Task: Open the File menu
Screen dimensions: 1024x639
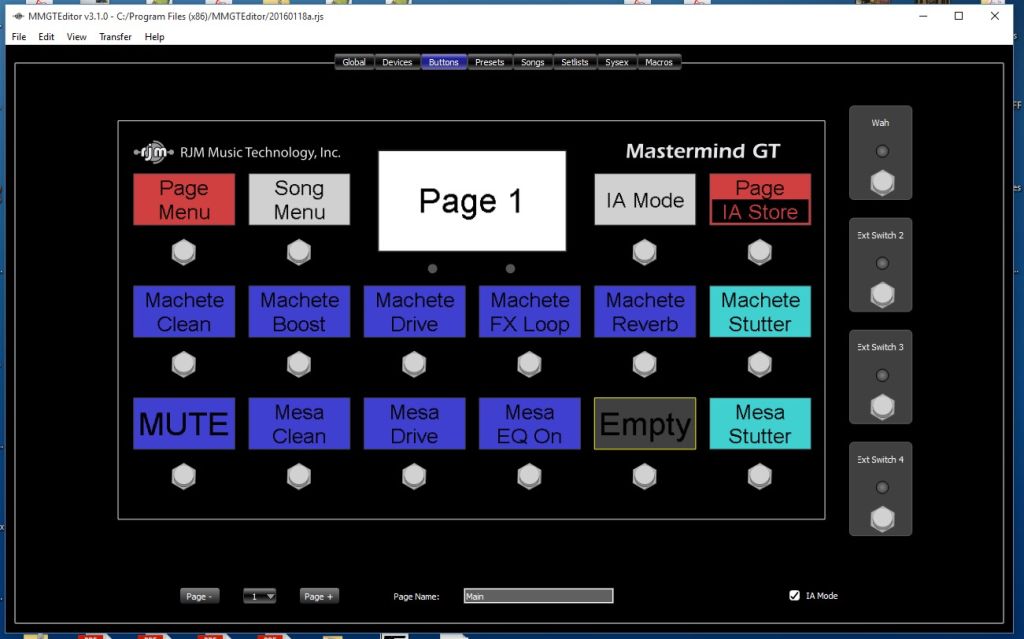Action: click(19, 37)
